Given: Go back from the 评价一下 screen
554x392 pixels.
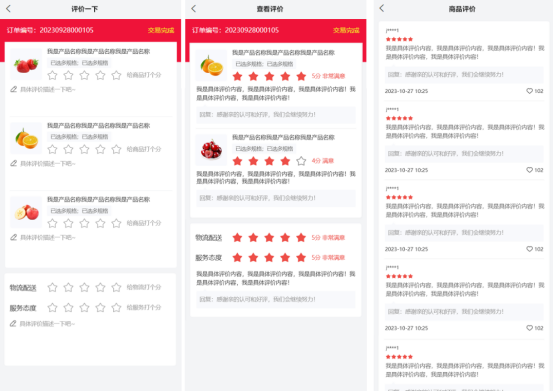Looking at the screenshot, I should click(8, 8).
